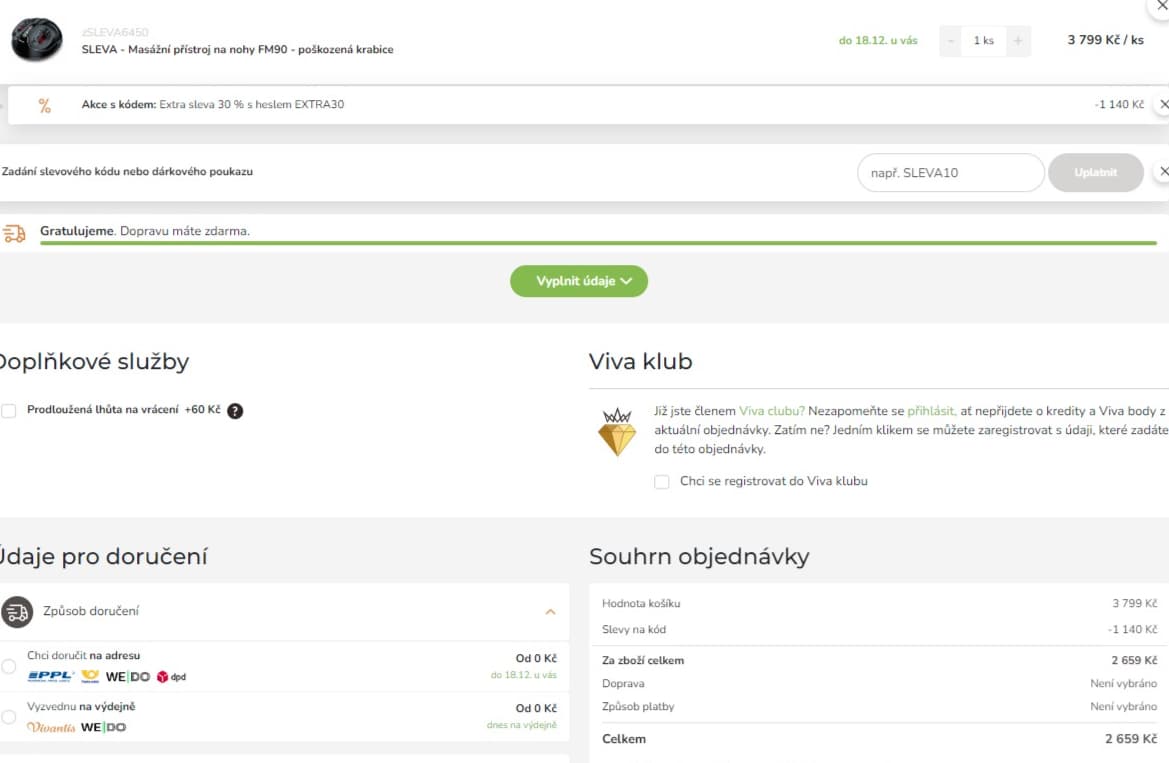Close the discount code entry panel
This screenshot has width=1169, height=763.
click(x=1163, y=172)
